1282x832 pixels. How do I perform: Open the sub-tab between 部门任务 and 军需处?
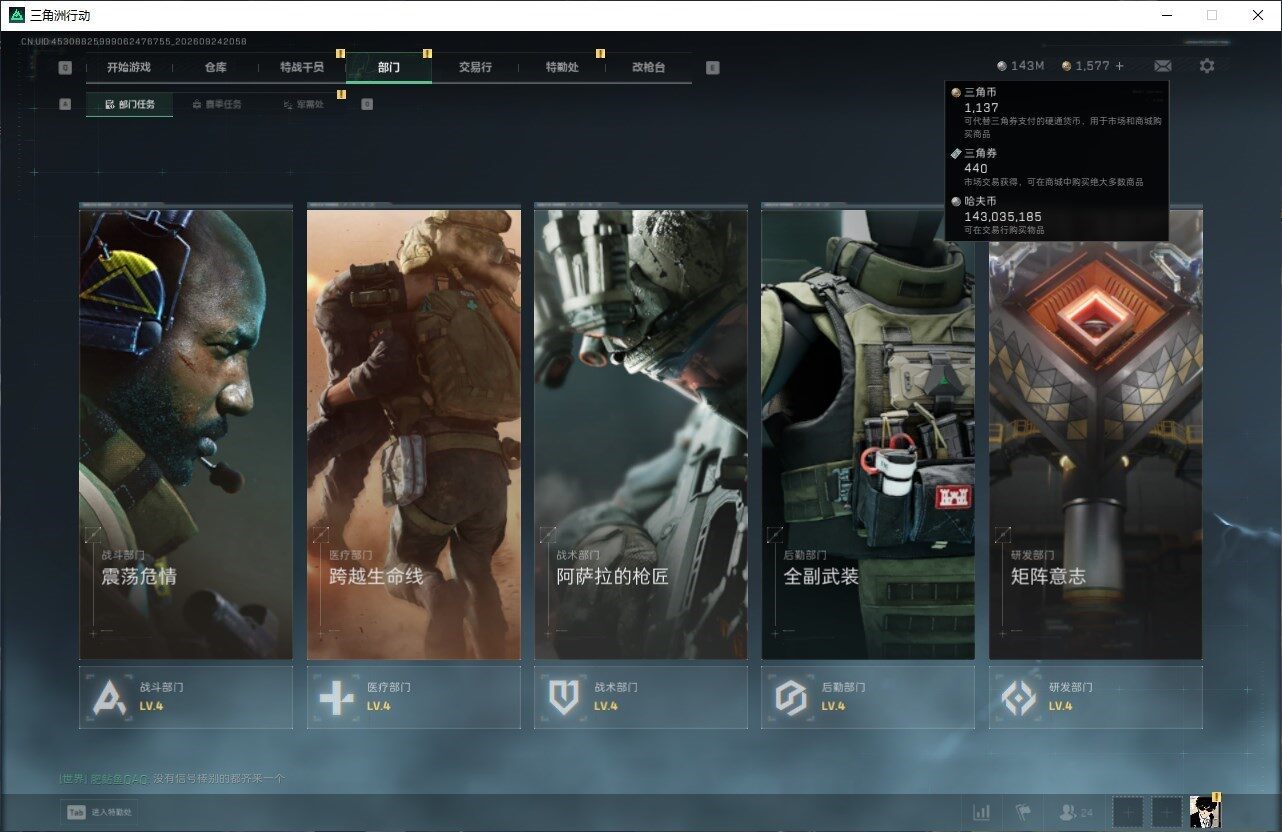point(216,104)
